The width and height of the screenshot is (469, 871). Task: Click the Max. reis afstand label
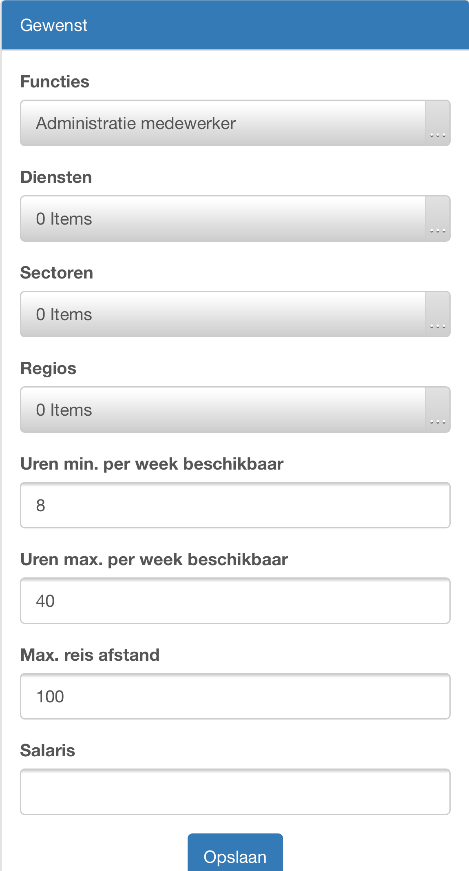(x=90, y=655)
